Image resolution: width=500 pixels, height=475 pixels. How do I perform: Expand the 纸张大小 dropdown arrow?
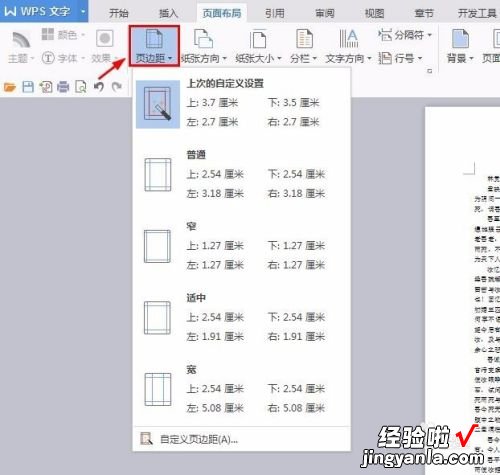pyautogui.click(x=280, y=59)
